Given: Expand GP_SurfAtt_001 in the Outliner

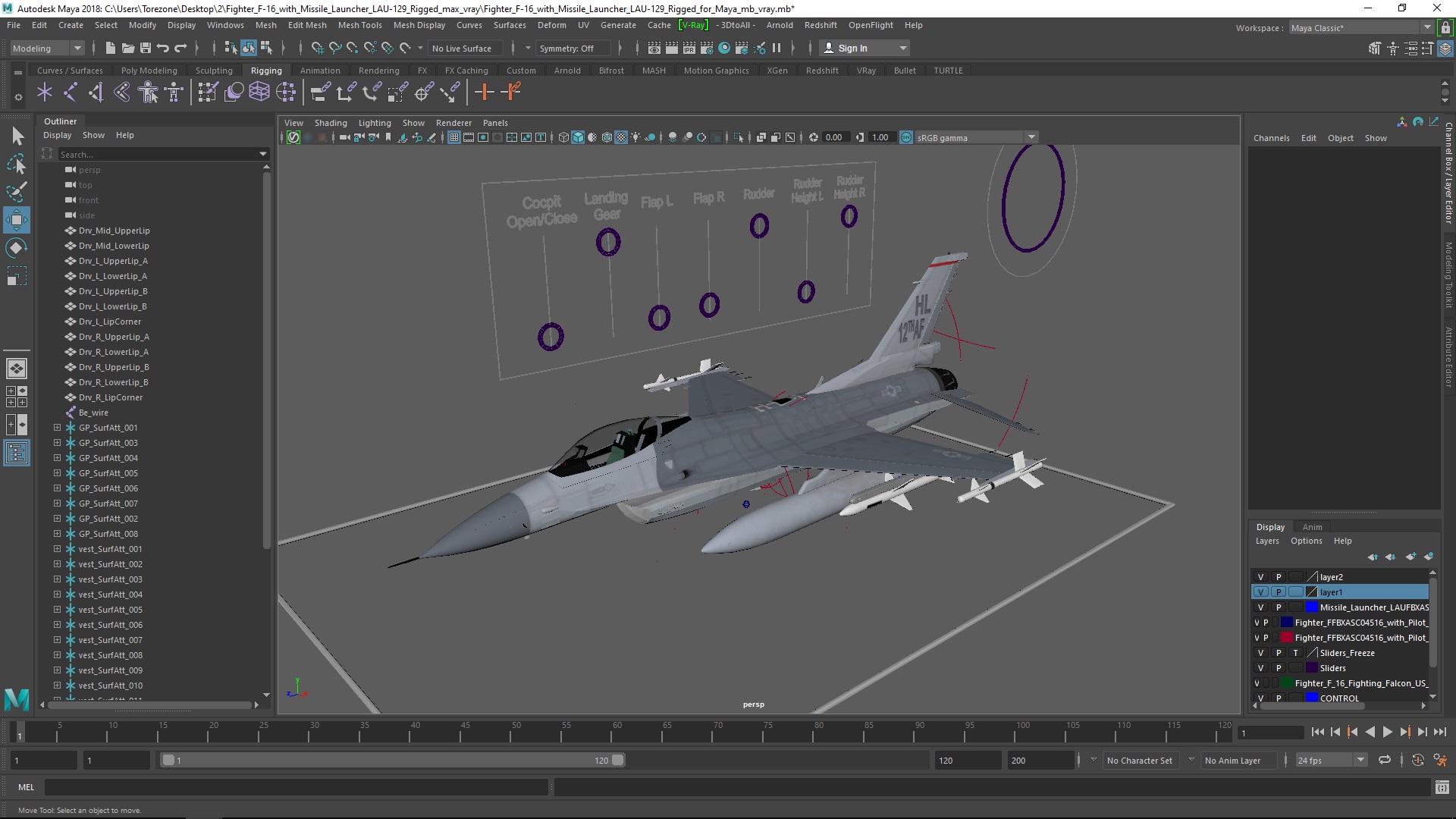Looking at the screenshot, I should (x=57, y=428).
